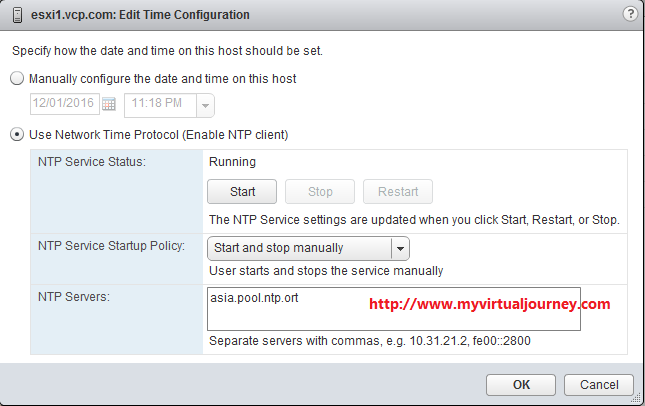This screenshot has width=645, height=406.
Task: Click the help question mark icon
Action: (x=630, y=14)
